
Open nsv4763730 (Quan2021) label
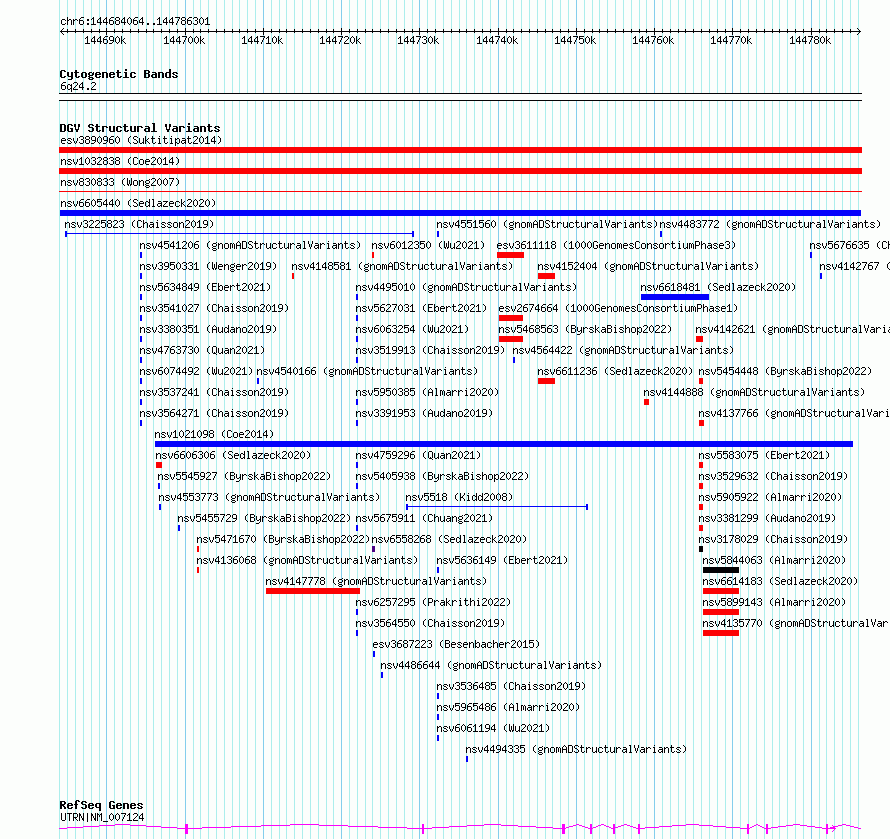[x=202, y=350]
